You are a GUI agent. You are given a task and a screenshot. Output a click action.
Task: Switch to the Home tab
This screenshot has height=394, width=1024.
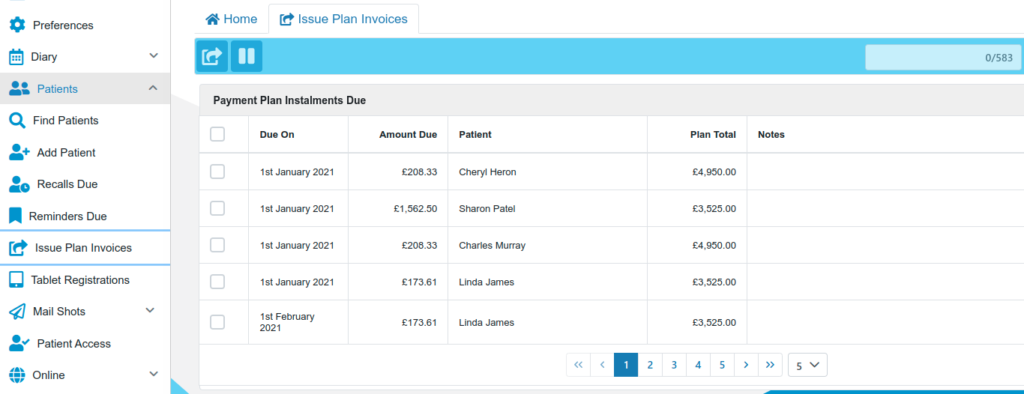point(231,19)
